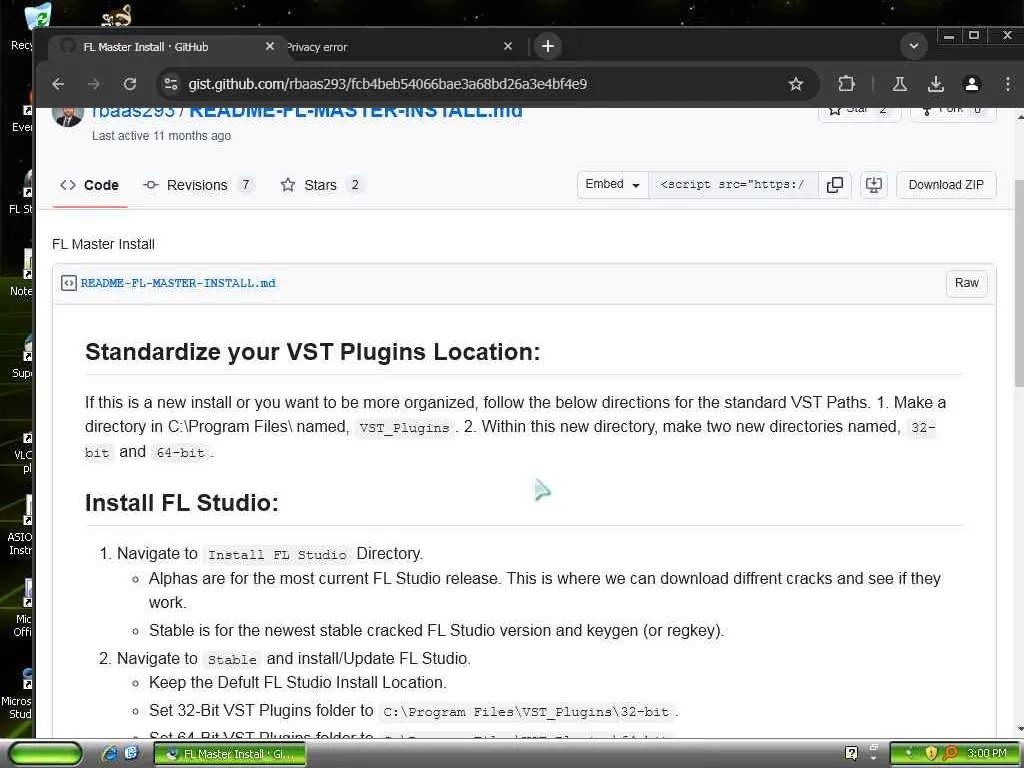Click the address bar URL
Screen dimensions: 1024x768
click(387, 84)
